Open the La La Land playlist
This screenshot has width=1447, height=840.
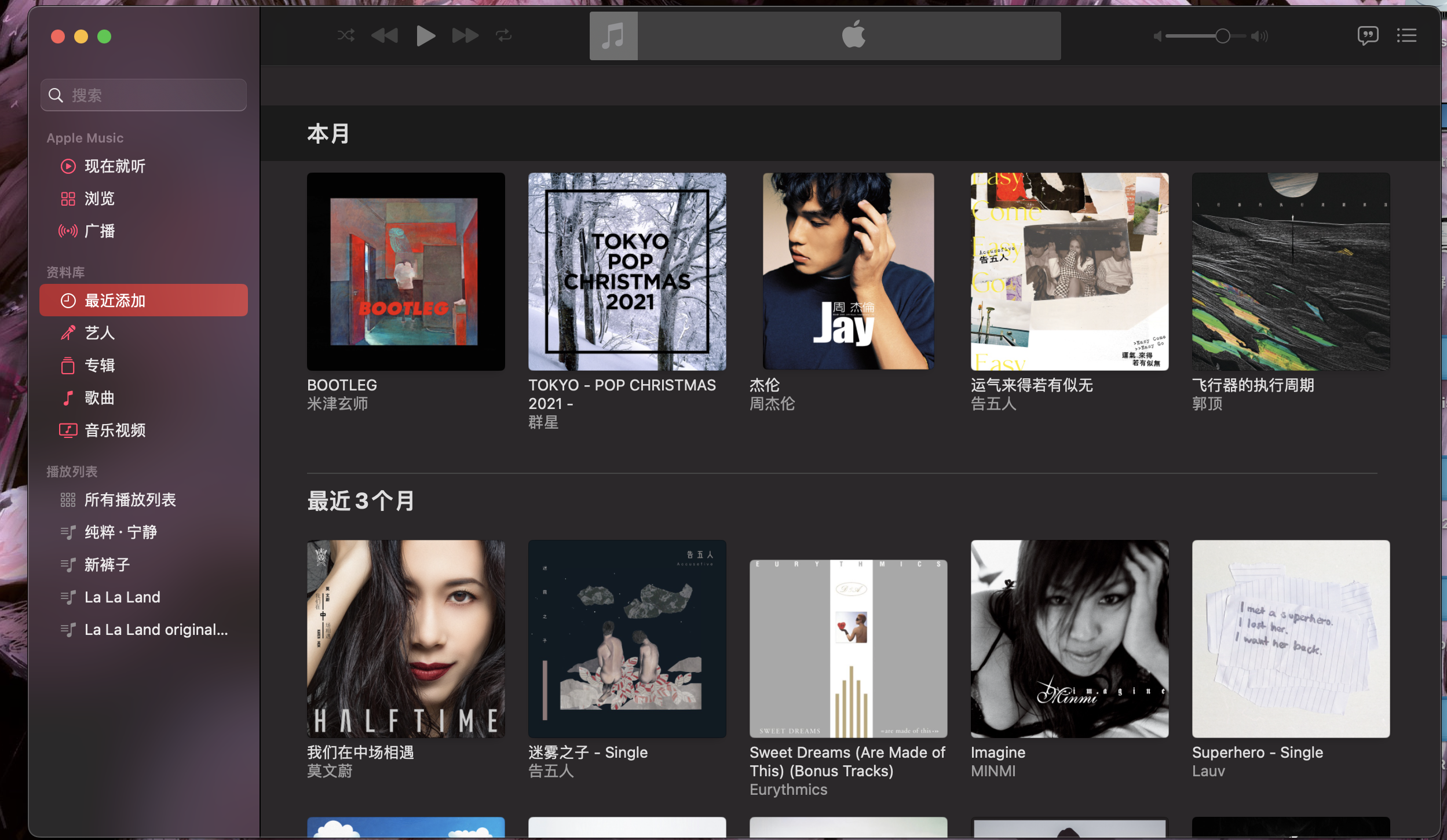coord(122,597)
